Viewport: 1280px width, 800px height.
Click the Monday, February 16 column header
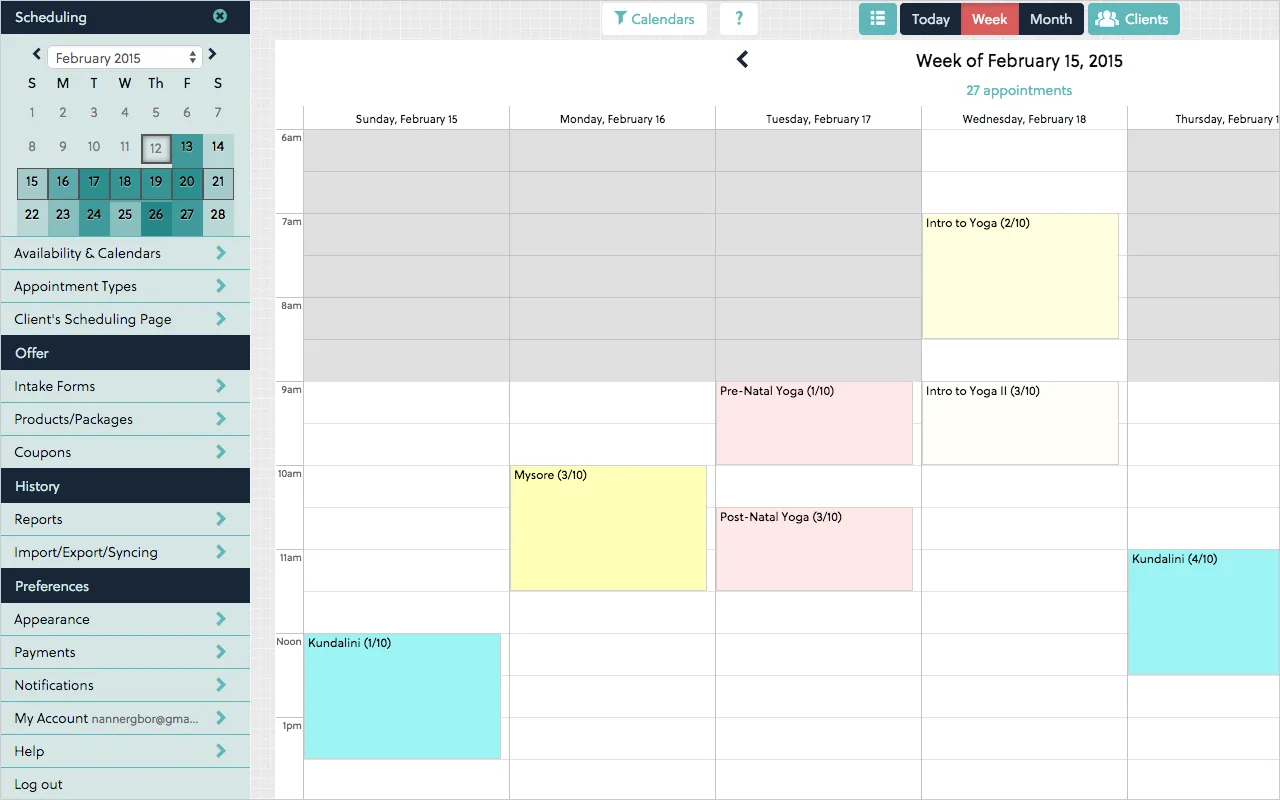[x=612, y=119]
